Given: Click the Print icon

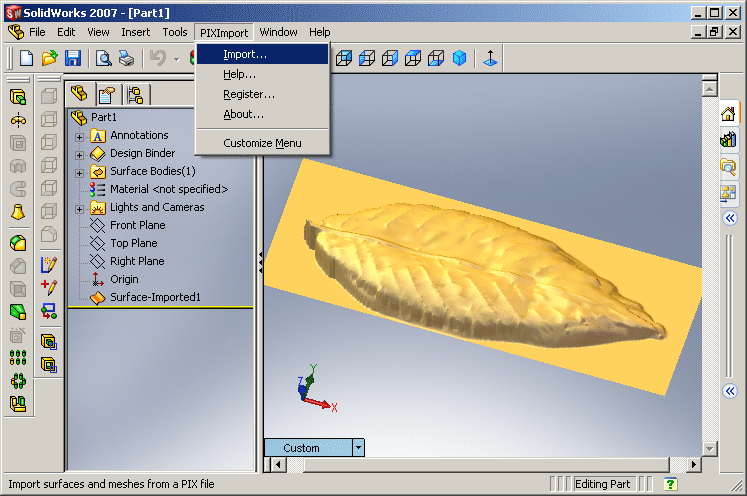Looking at the screenshot, I should [x=126, y=59].
